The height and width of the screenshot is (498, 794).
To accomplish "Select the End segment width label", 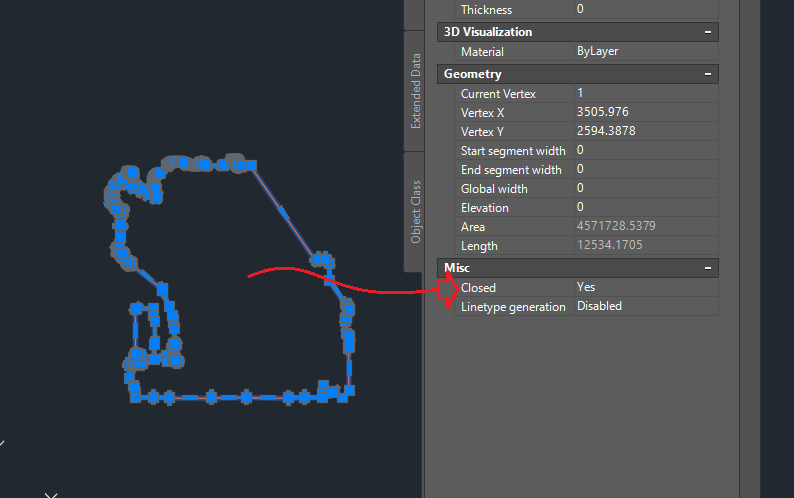I will [x=511, y=170].
